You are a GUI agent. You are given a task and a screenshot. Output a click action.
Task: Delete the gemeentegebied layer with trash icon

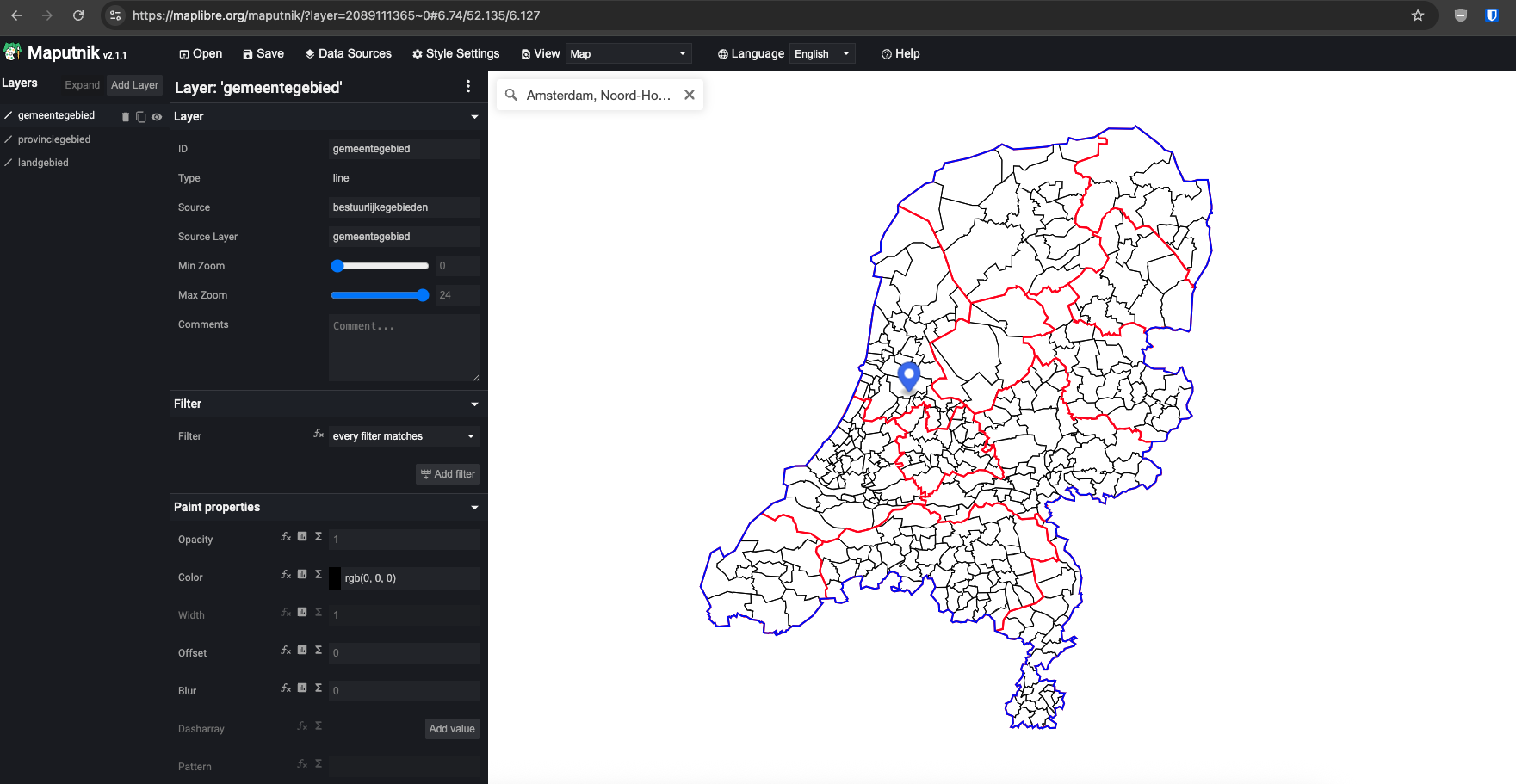click(126, 117)
